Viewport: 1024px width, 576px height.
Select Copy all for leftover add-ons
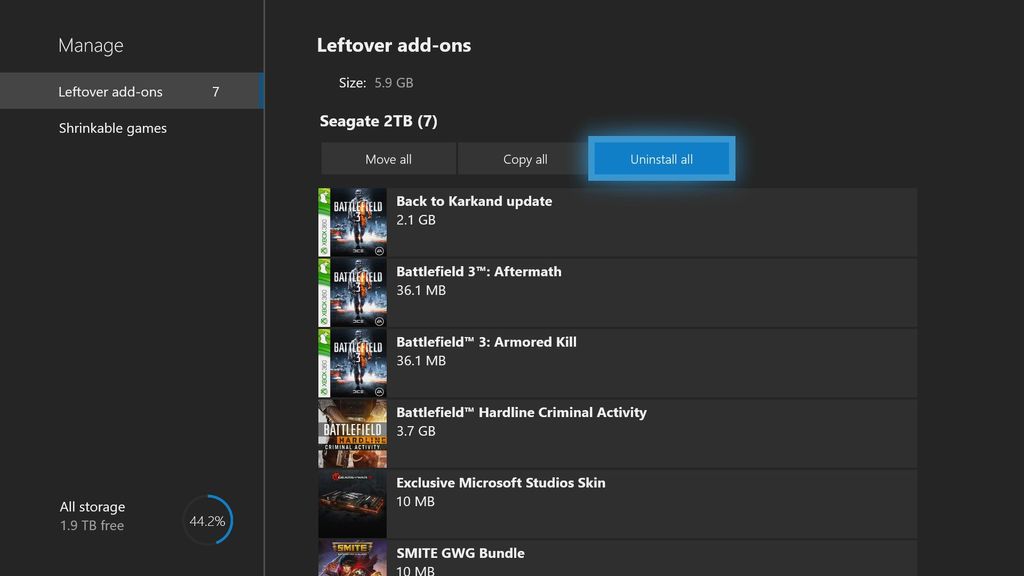pyautogui.click(x=524, y=158)
